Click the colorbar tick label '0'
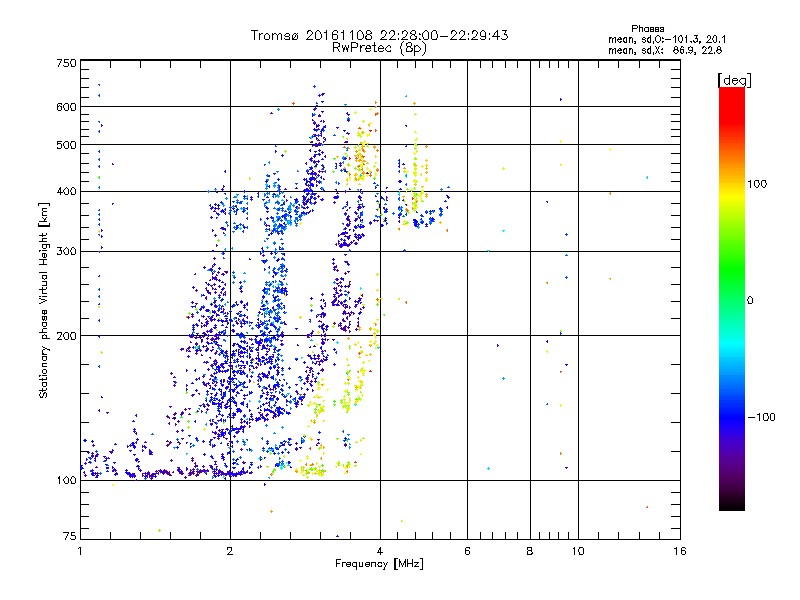Image resolution: width=800 pixels, height=600 pixels. [x=750, y=301]
